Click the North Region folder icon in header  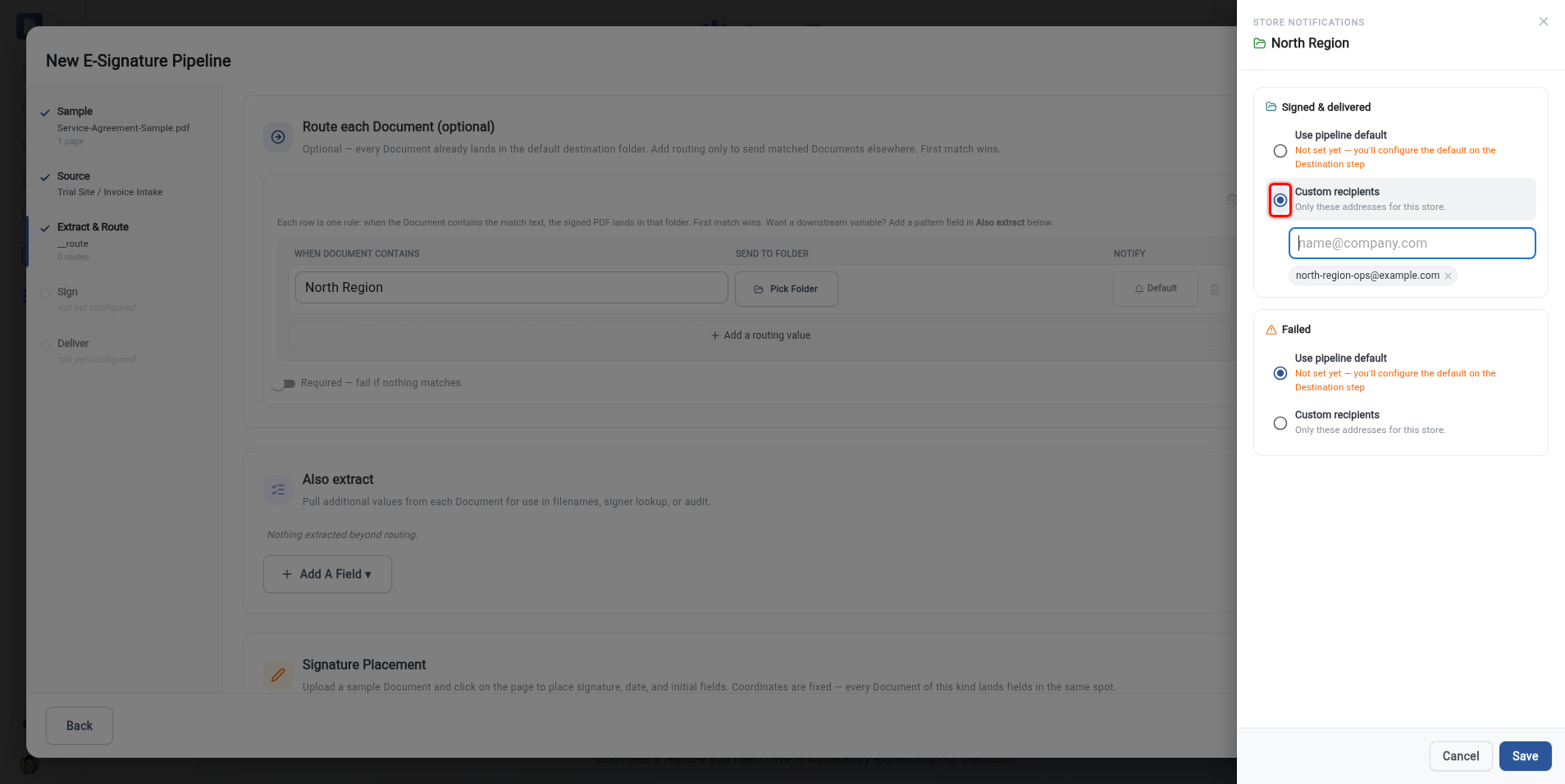click(1260, 43)
